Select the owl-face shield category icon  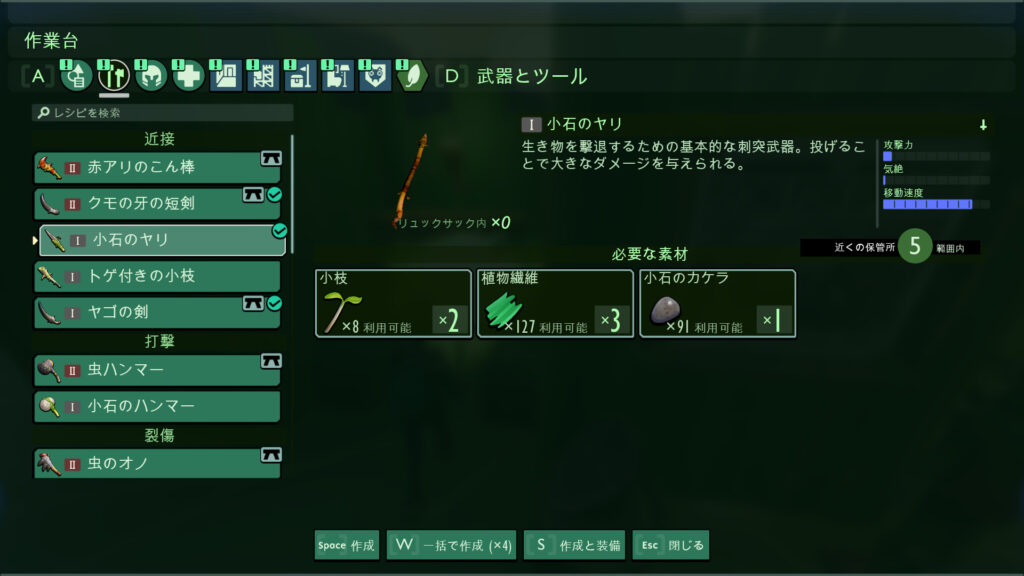(x=375, y=76)
